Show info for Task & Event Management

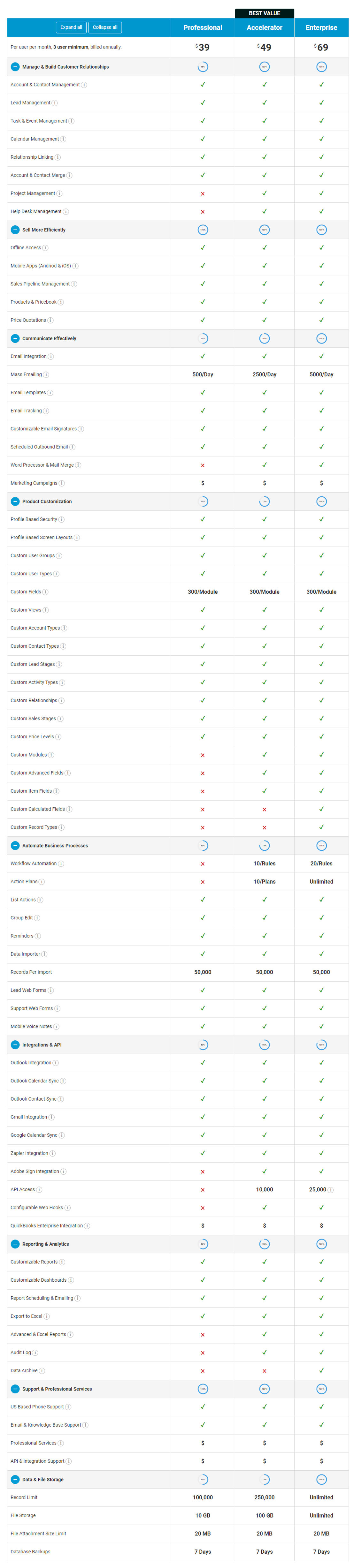point(71,121)
